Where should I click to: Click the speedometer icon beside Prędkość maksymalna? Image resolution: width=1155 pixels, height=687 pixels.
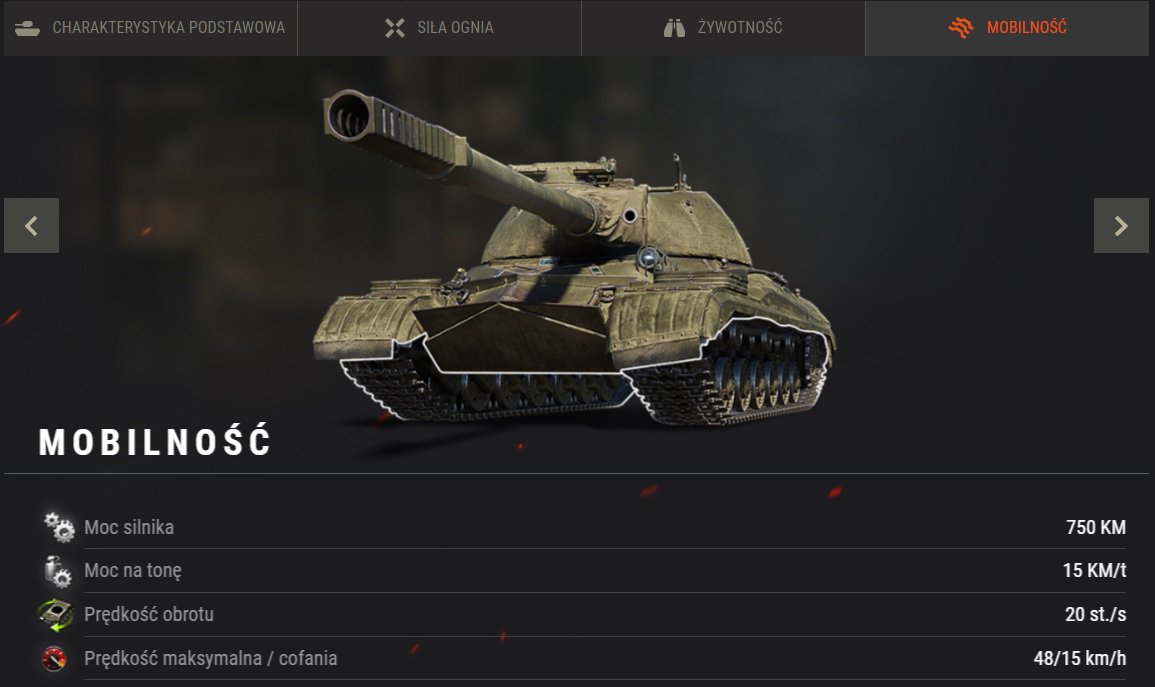[54, 658]
